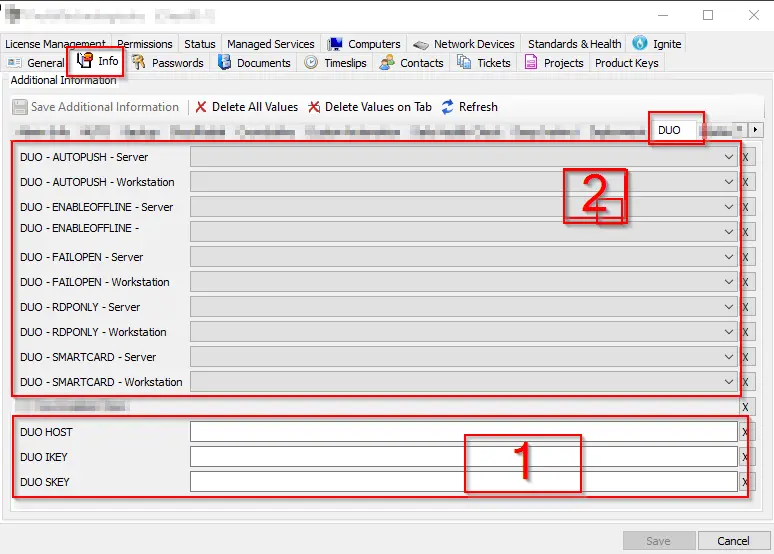Click the General tab card icon
Screen dimensions: 774x554
(x=14, y=63)
